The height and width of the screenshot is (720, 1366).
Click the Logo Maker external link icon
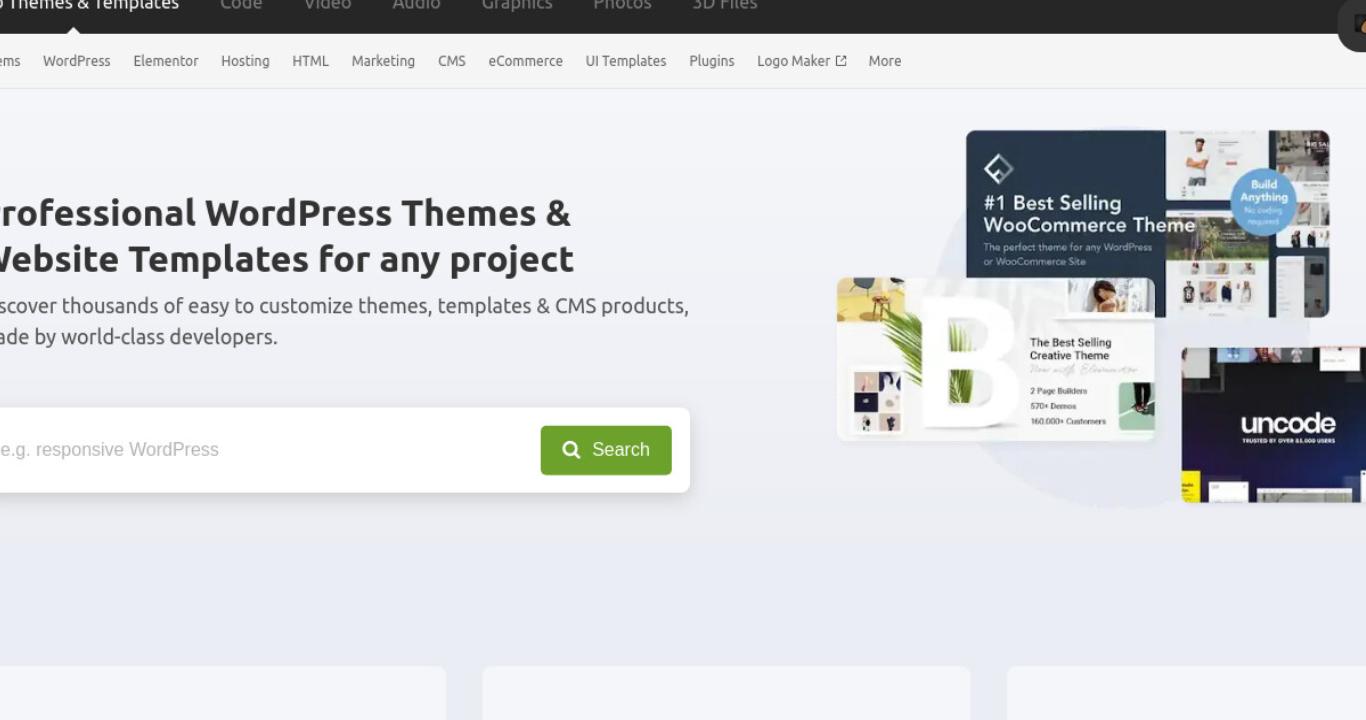841,61
